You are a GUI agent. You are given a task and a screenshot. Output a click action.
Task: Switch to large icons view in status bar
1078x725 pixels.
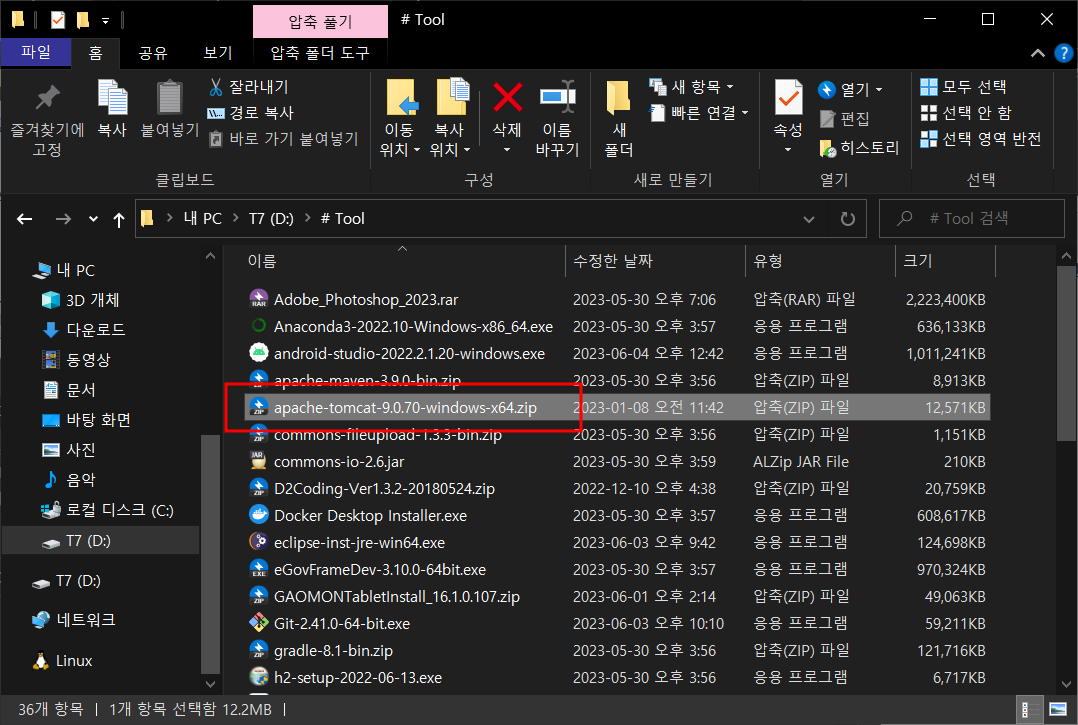1057,709
